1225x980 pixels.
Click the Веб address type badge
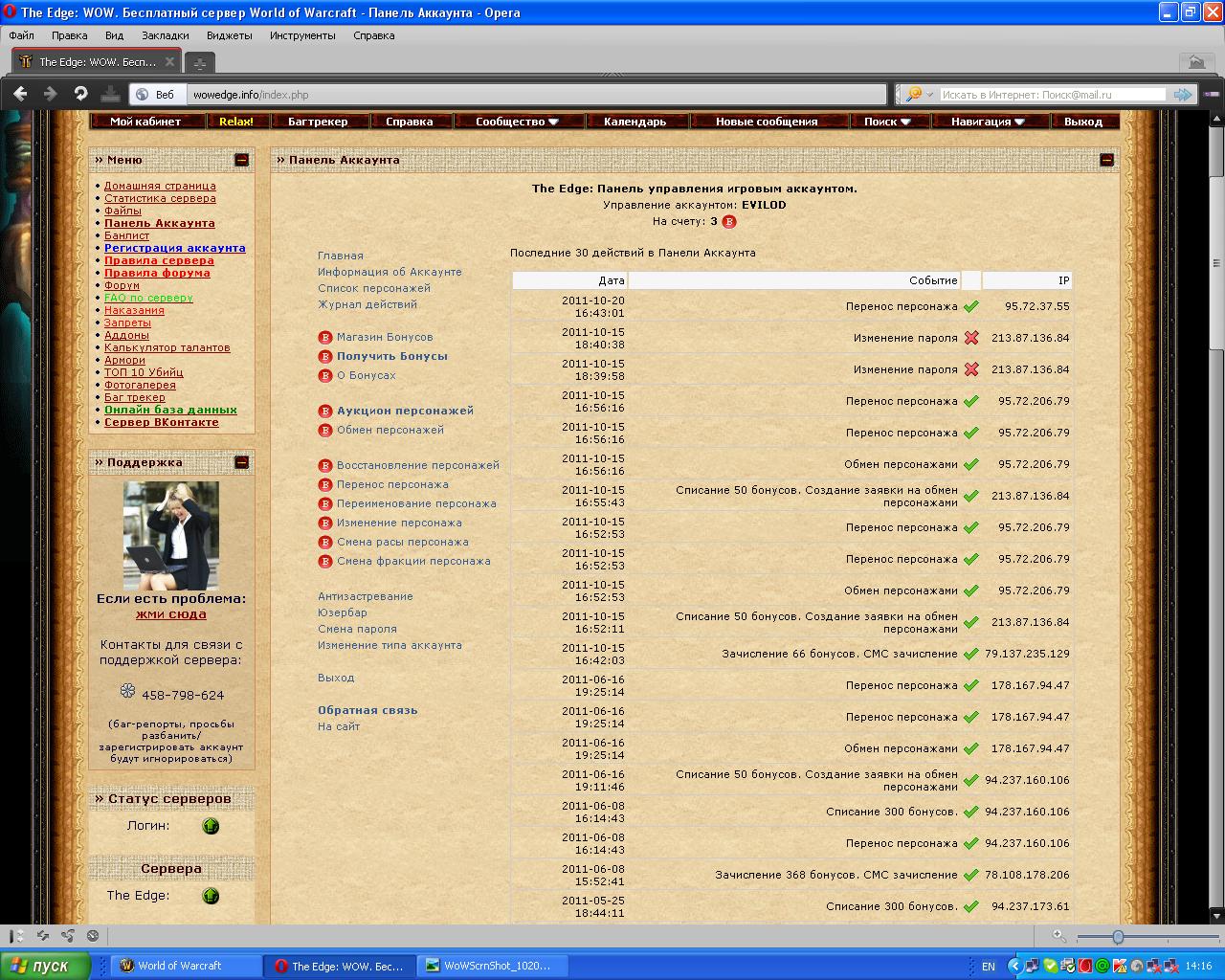[156, 94]
